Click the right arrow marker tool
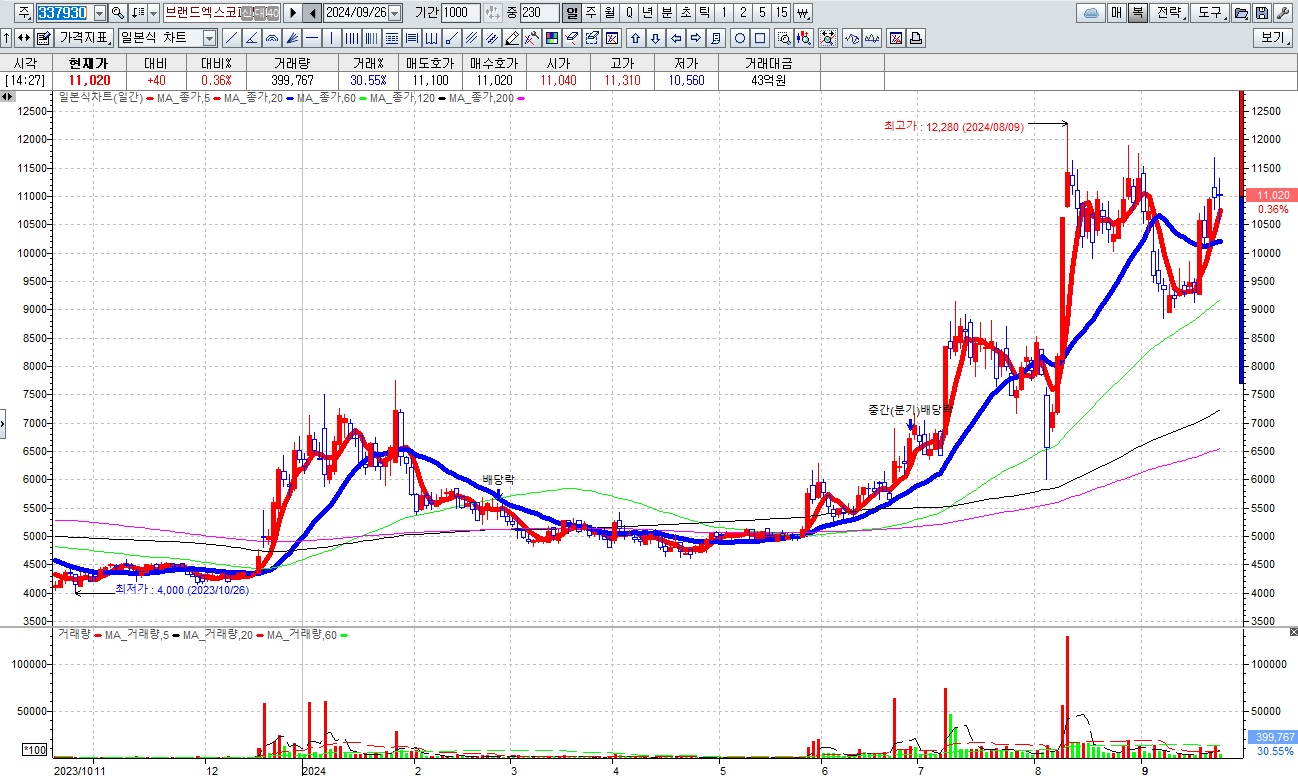This screenshot has height=776, width=1298. point(696,38)
